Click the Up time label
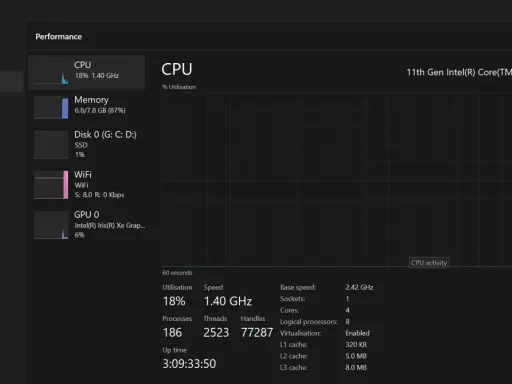 (x=174, y=350)
